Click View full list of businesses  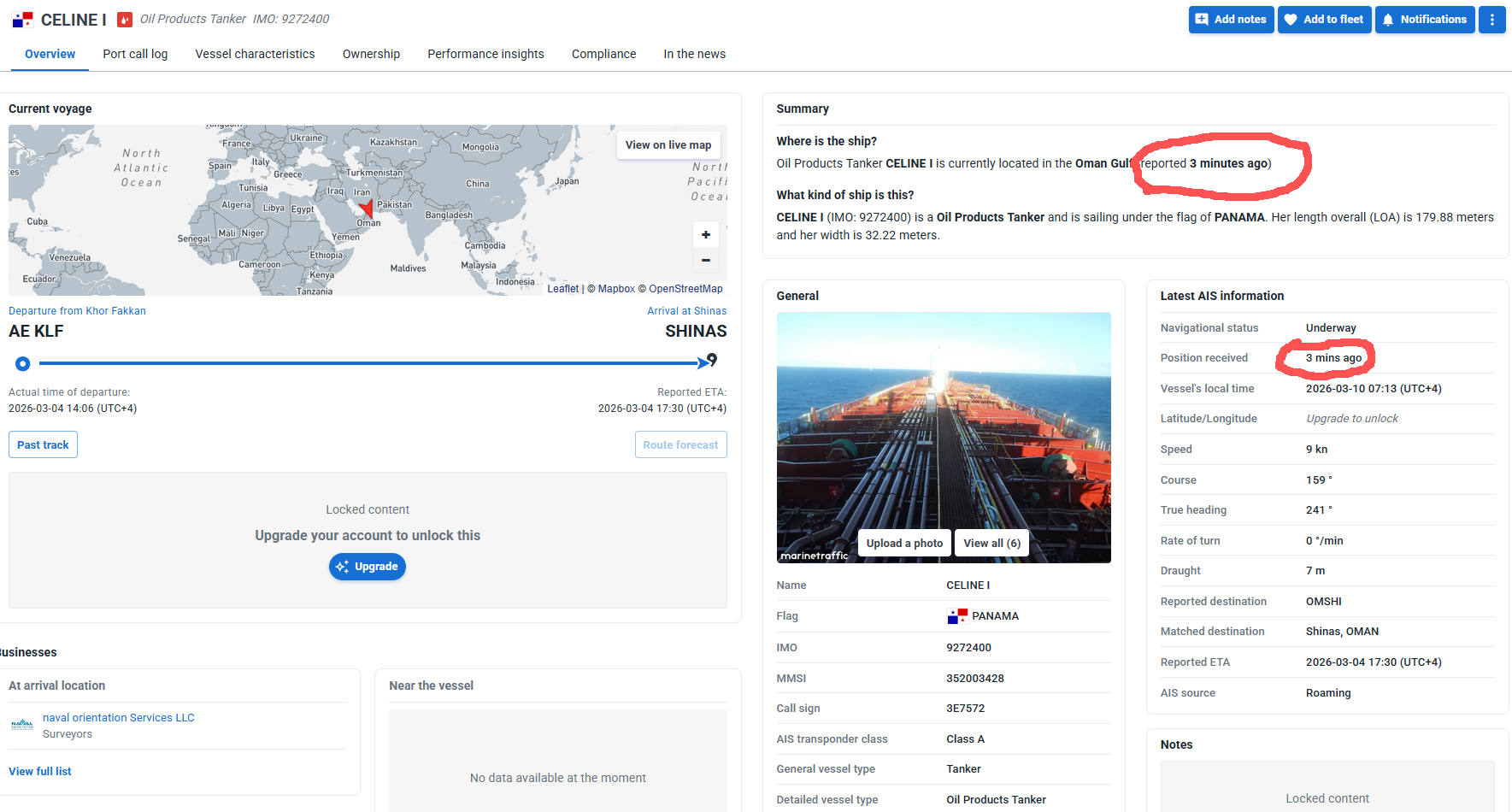pos(40,772)
